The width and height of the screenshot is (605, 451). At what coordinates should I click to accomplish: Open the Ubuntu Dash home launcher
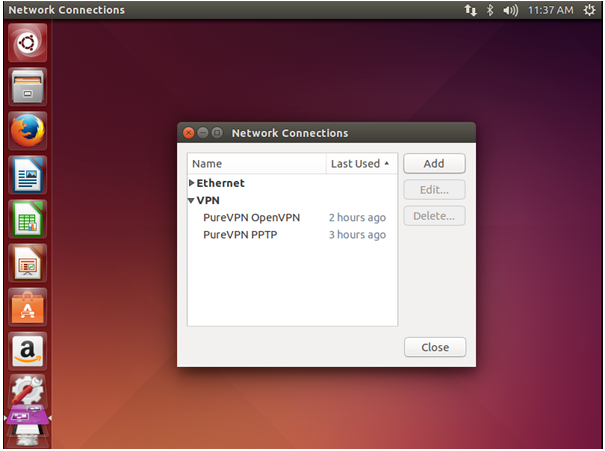click(x=27, y=43)
